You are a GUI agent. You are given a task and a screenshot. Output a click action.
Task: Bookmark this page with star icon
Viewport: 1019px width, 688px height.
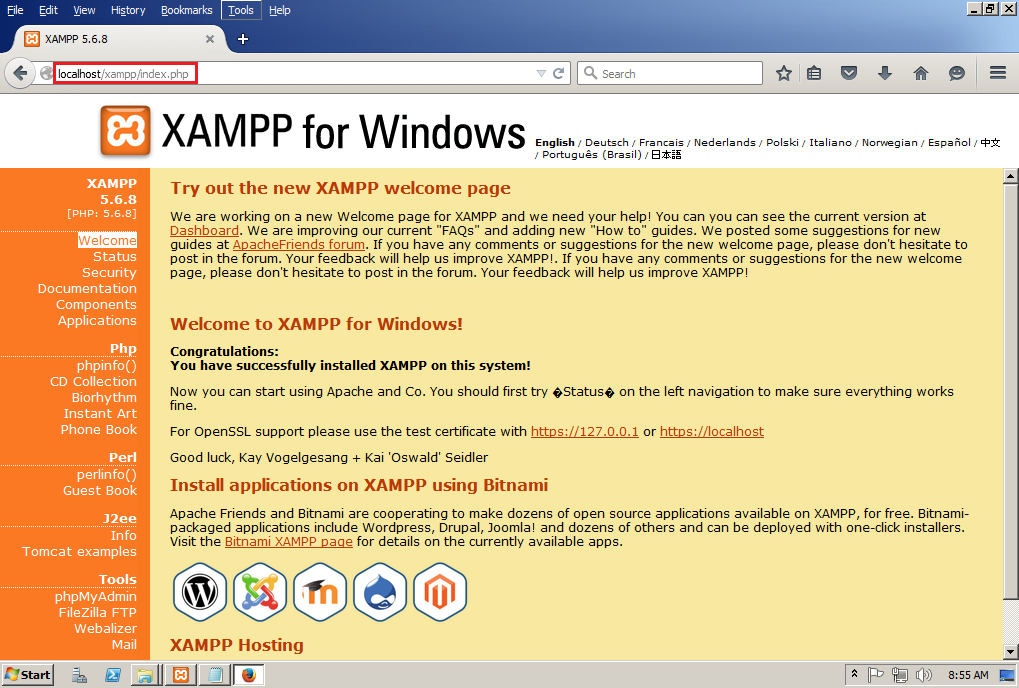[x=784, y=73]
